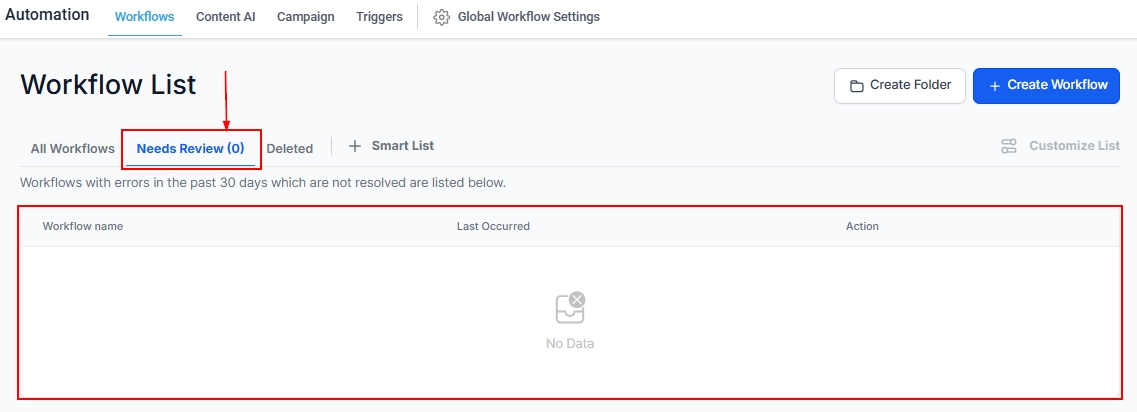The width and height of the screenshot is (1137, 412).
Task: Switch to the Content AI tab
Action: 225,17
